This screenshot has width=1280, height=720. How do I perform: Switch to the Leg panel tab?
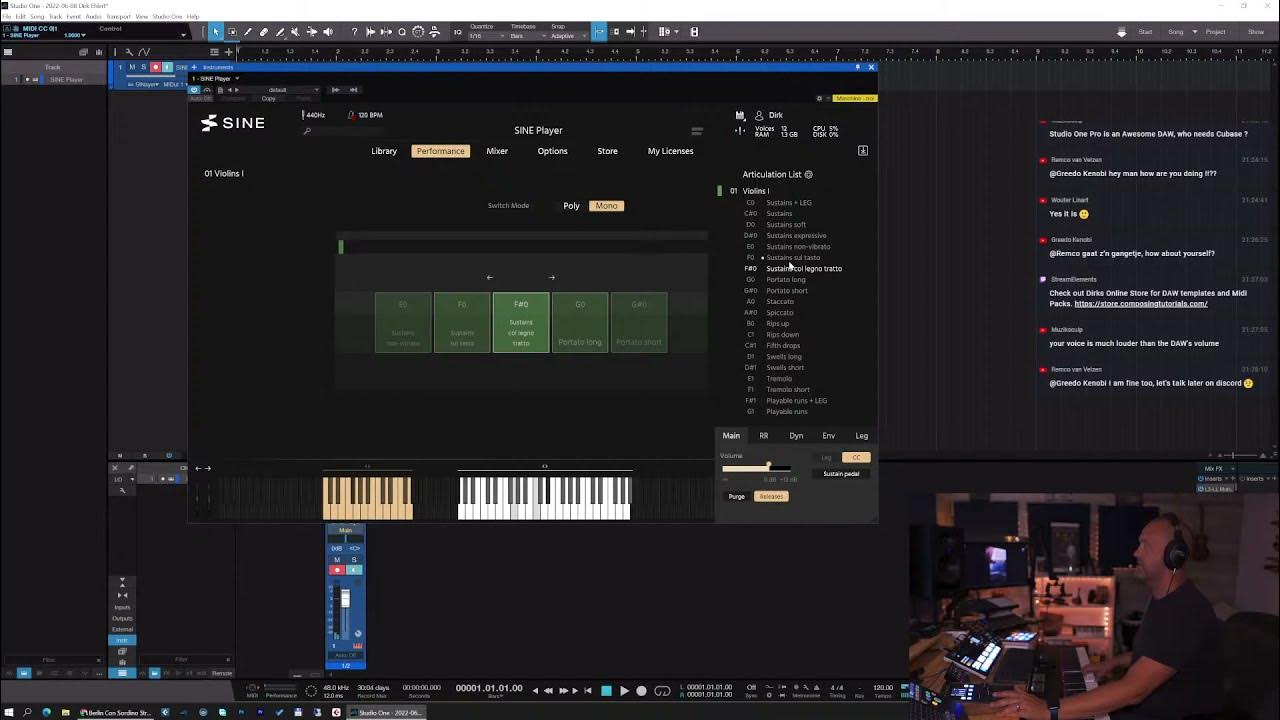pyautogui.click(x=862, y=436)
